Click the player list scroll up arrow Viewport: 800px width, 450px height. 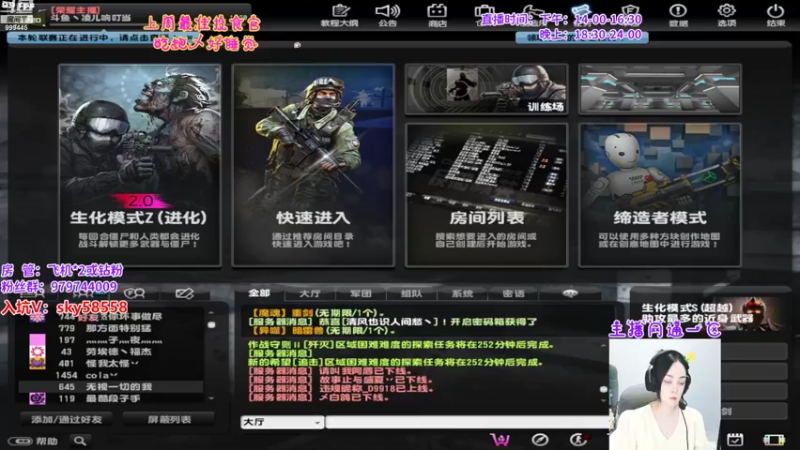tap(211, 312)
